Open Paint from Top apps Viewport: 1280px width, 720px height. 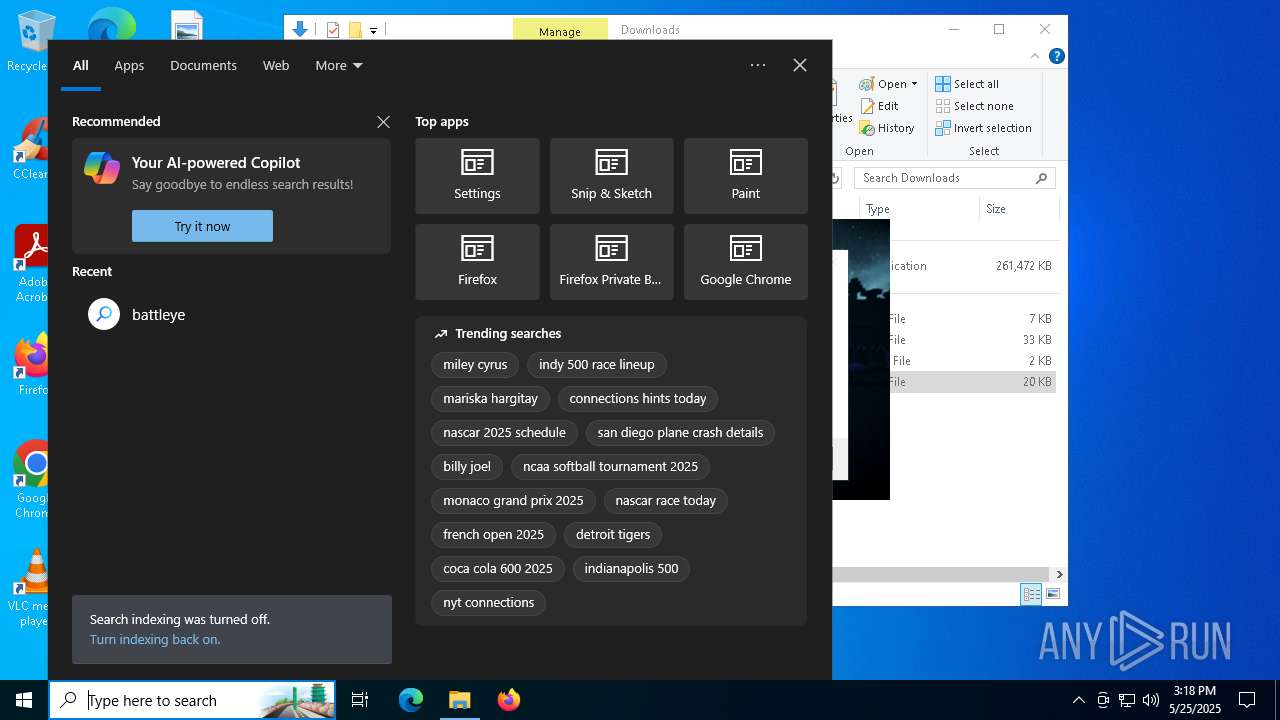coord(745,176)
